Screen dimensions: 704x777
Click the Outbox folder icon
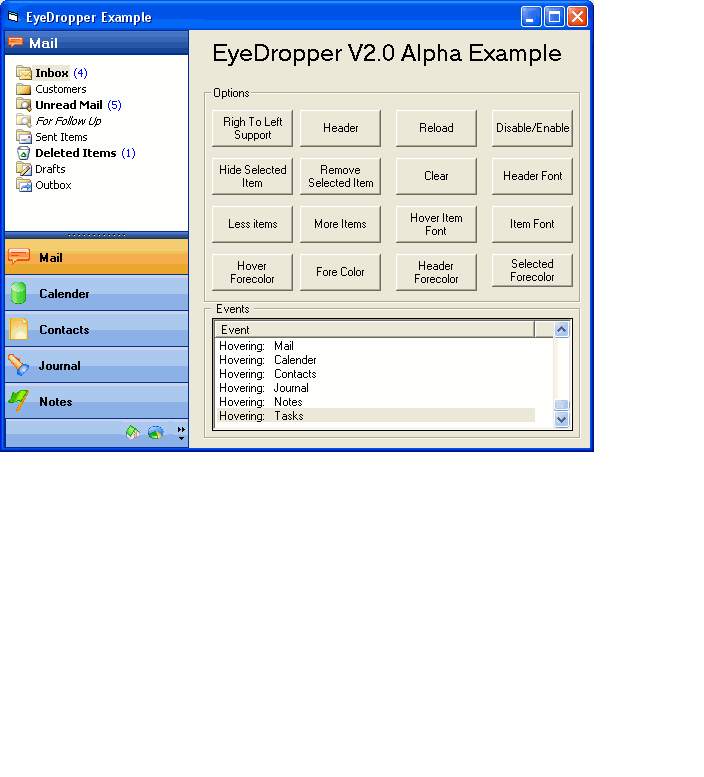pos(23,185)
